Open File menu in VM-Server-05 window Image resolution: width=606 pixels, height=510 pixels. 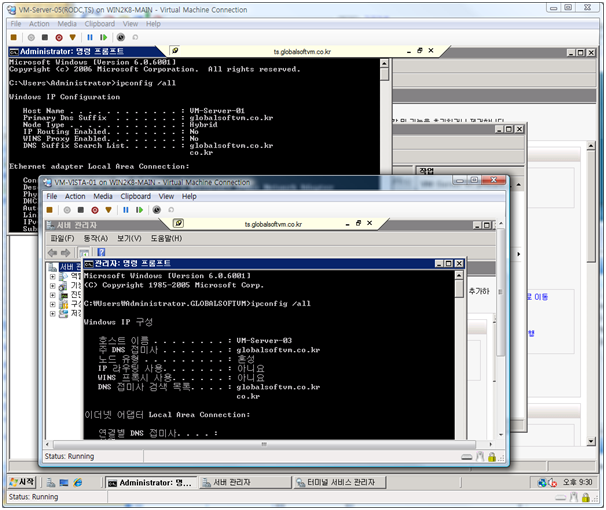coord(16,24)
